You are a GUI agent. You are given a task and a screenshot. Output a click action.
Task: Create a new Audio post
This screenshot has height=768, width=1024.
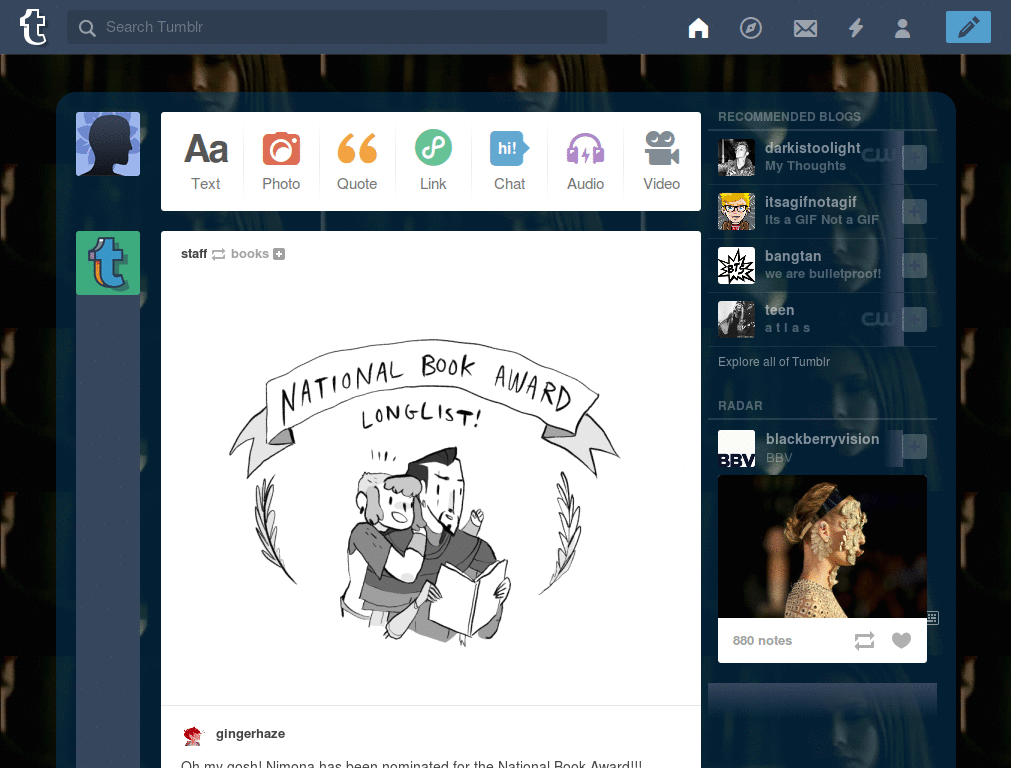click(585, 161)
